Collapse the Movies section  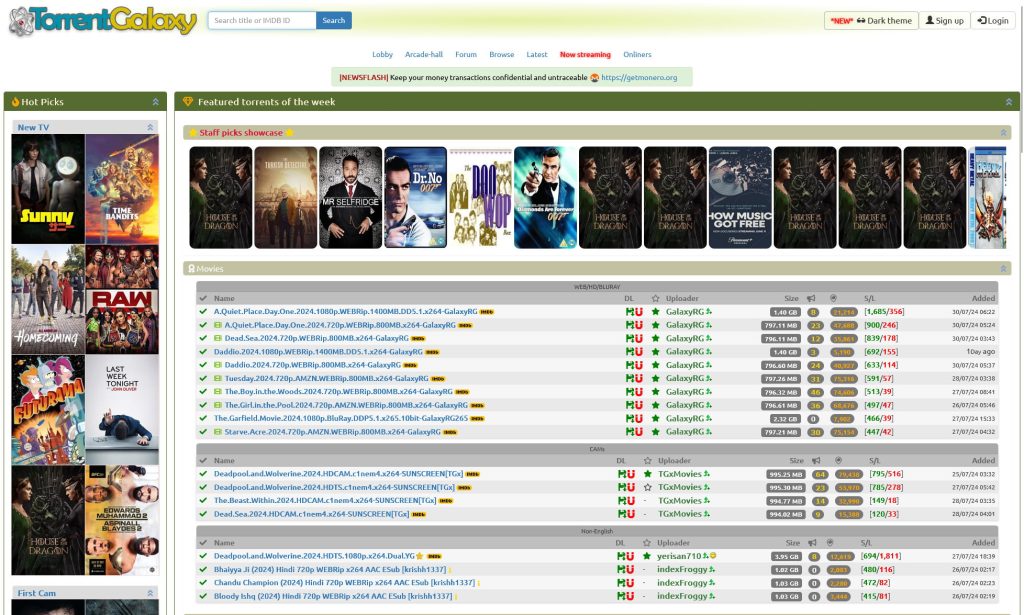(1003, 268)
